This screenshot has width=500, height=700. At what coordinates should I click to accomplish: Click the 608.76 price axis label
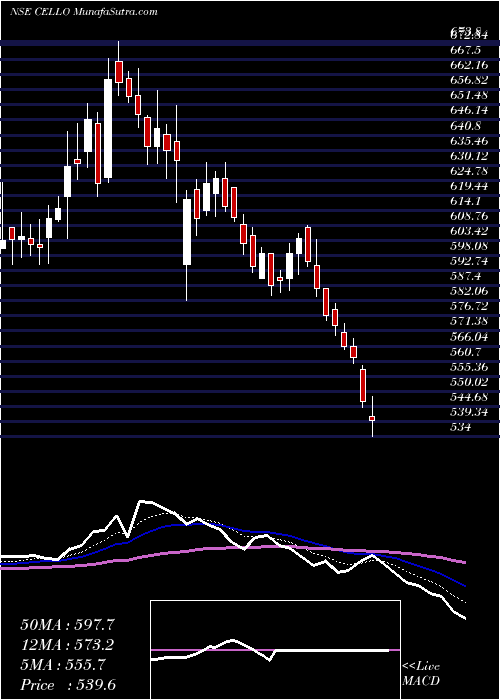(469, 216)
